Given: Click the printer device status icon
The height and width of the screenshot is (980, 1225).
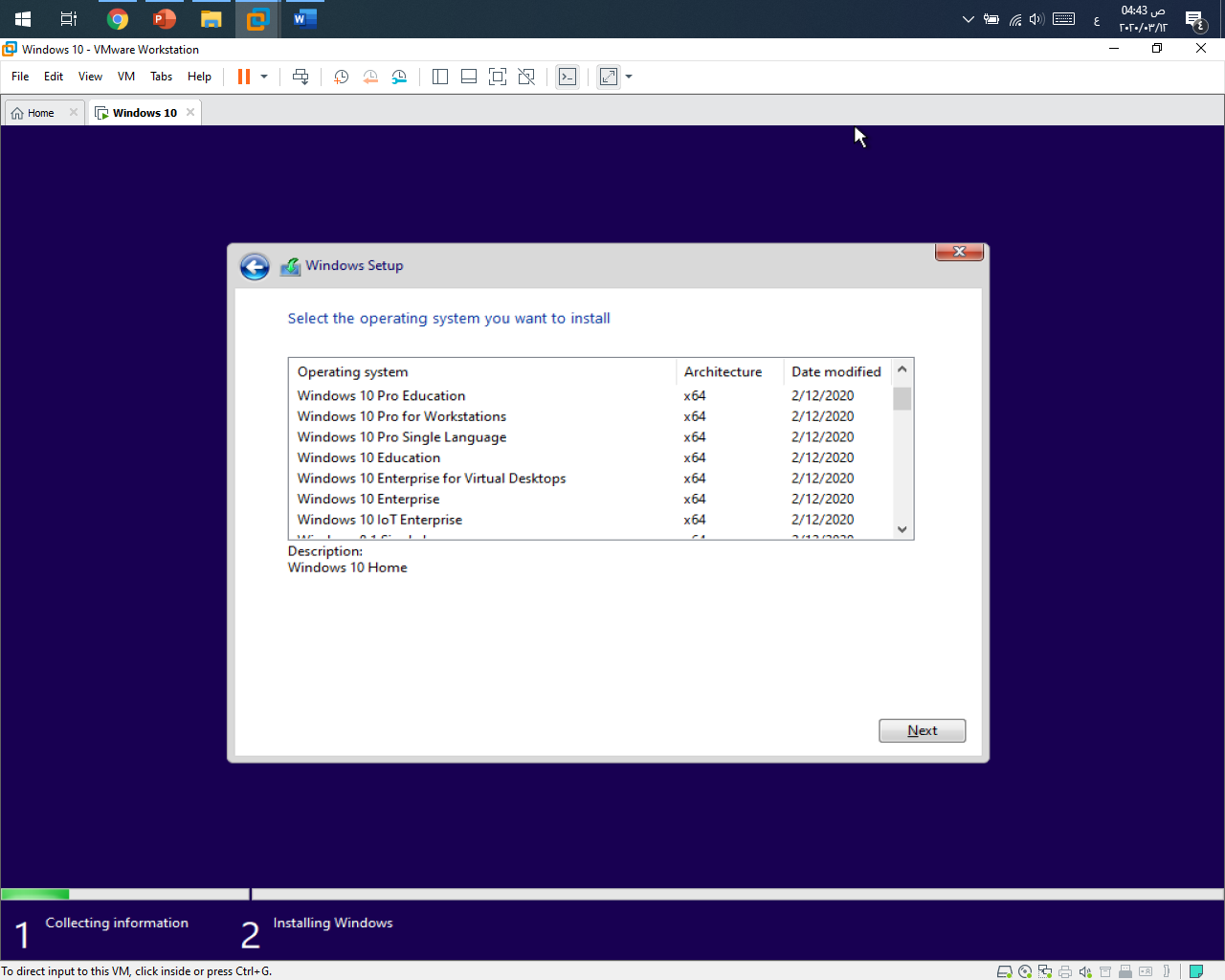Looking at the screenshot, I should coord(1065,971).
